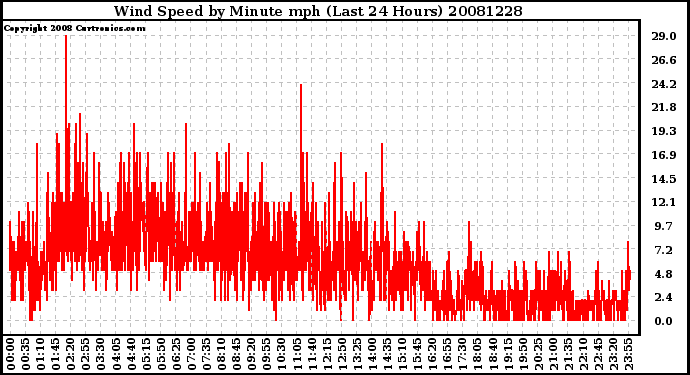Click the 14.5 y-axis label
The width and height of the screenshot is (690, 375).
(664, 179)
